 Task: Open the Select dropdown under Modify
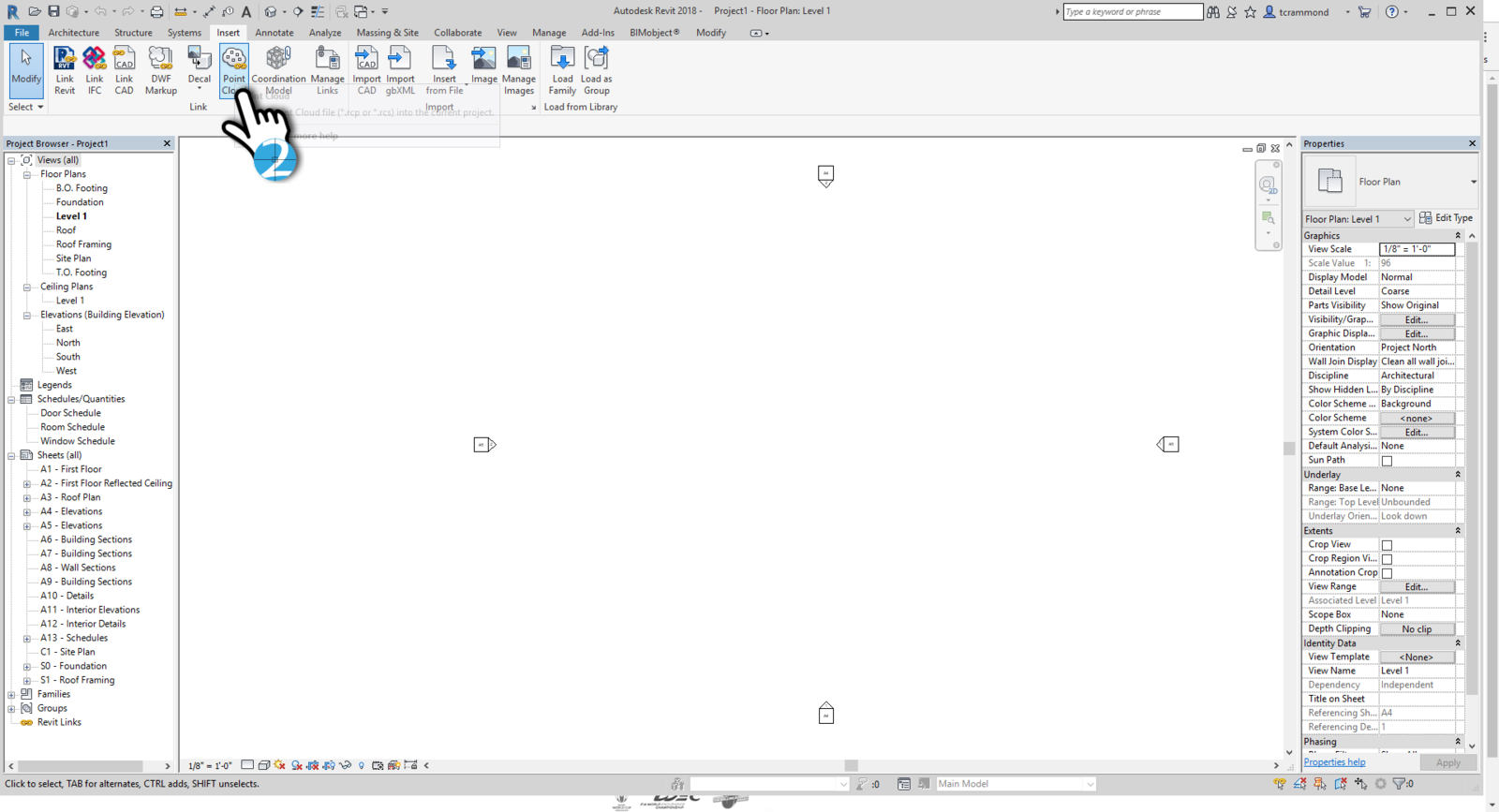click(x=26, y=107)
